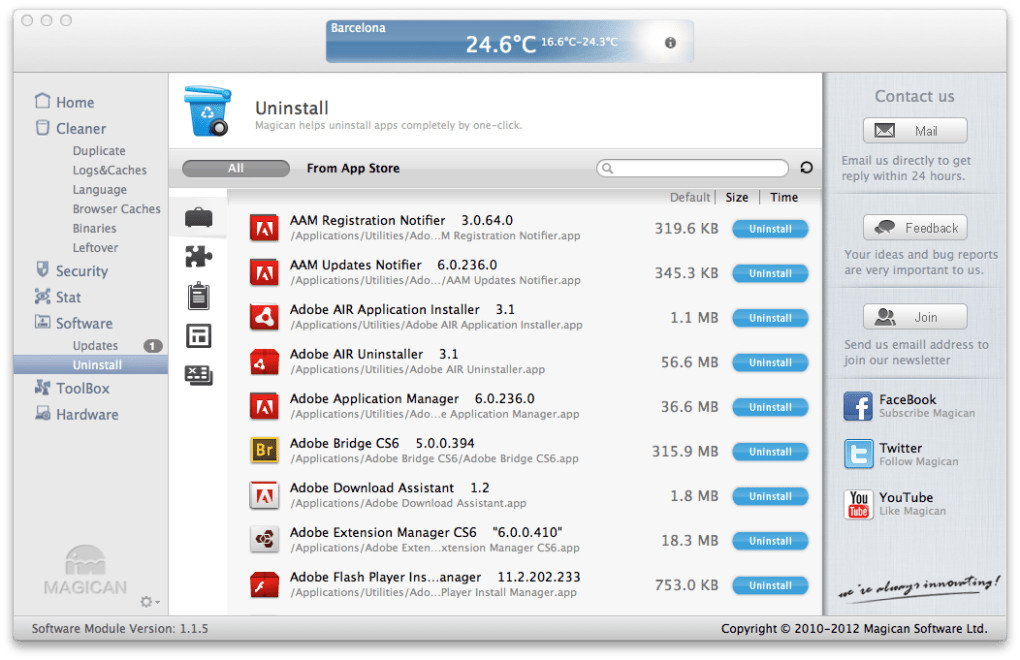Click the refresh list icon
This screenshot has width=1020, height=660.
(807, 168)
